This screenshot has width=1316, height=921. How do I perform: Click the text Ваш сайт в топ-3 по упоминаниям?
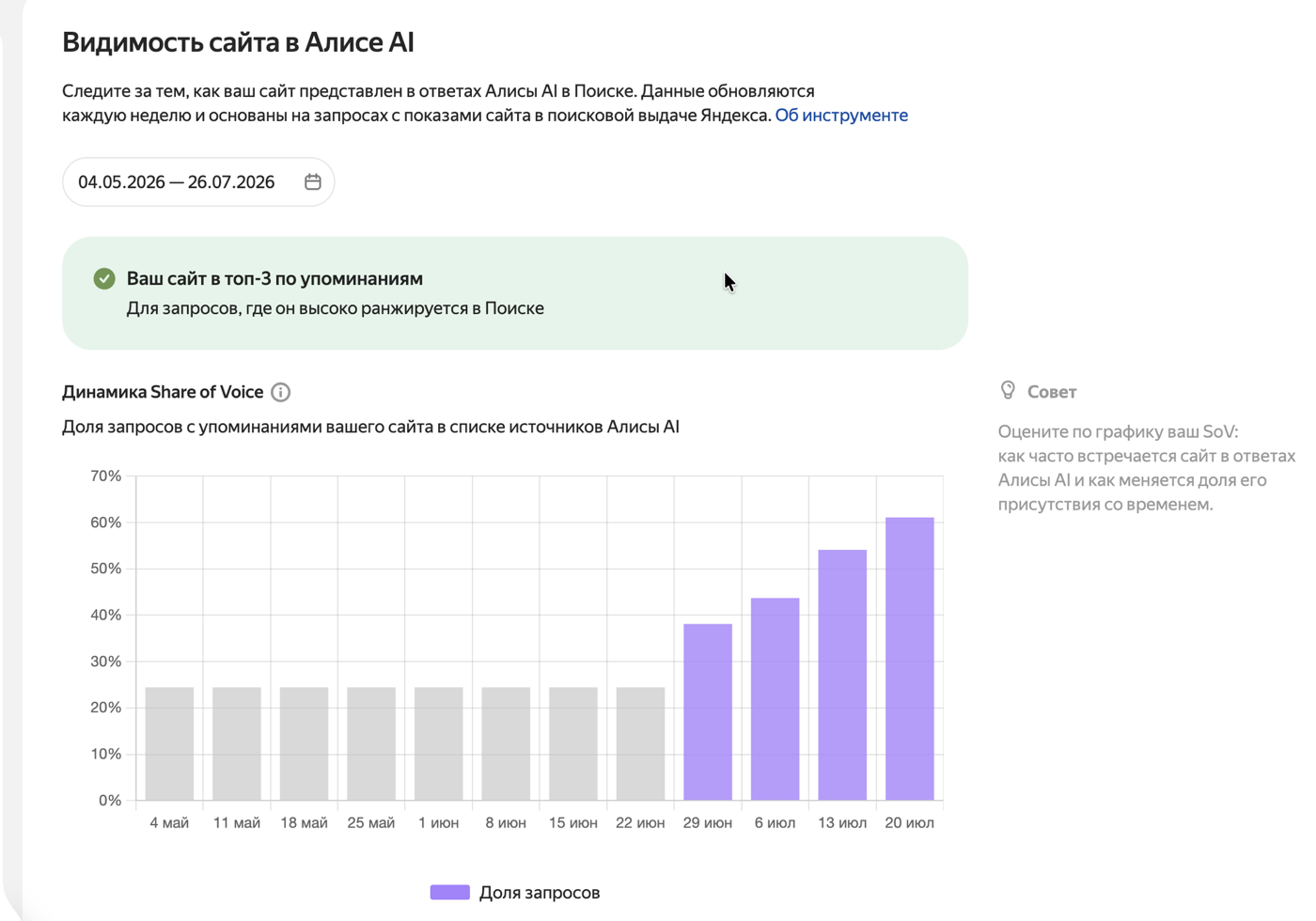point(274,279)
